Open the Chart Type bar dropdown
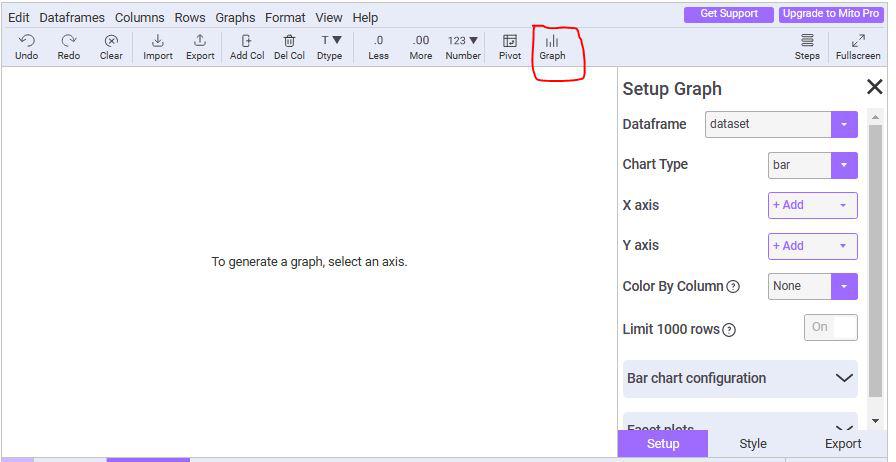The image size is (896, 462). [x=813, y=165]
